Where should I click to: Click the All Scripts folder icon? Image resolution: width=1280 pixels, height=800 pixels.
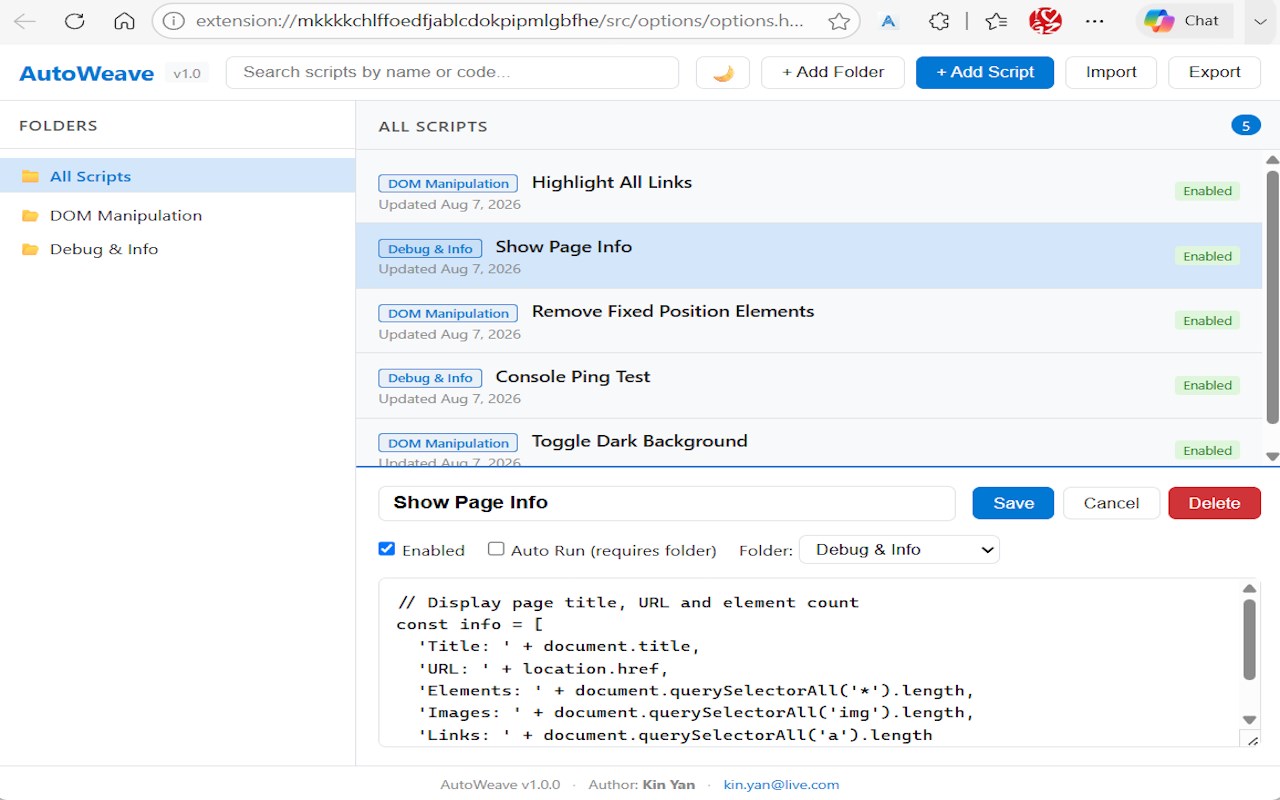pyautogui.click(x=30, y=176)
